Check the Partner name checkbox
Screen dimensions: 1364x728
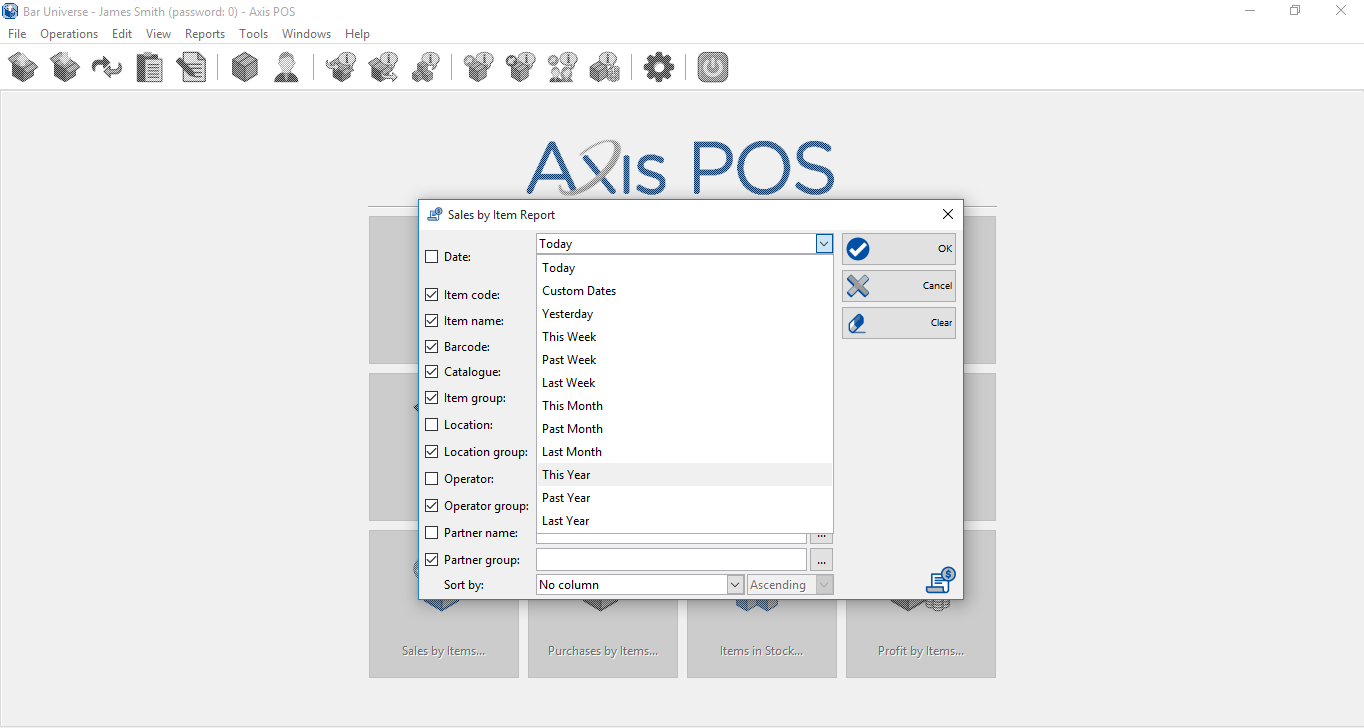click(432, 533)
